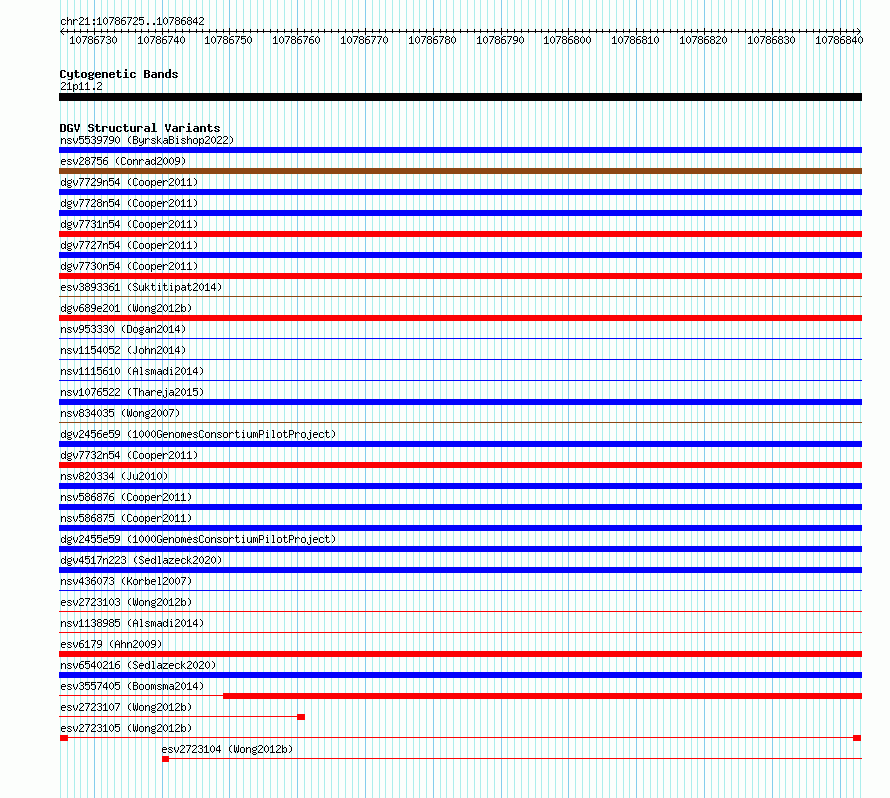Viewport: 890px width, 798px height.
Task: Click the dgv7728n54 (Cooper2011) label
Action: coord(129,203)
